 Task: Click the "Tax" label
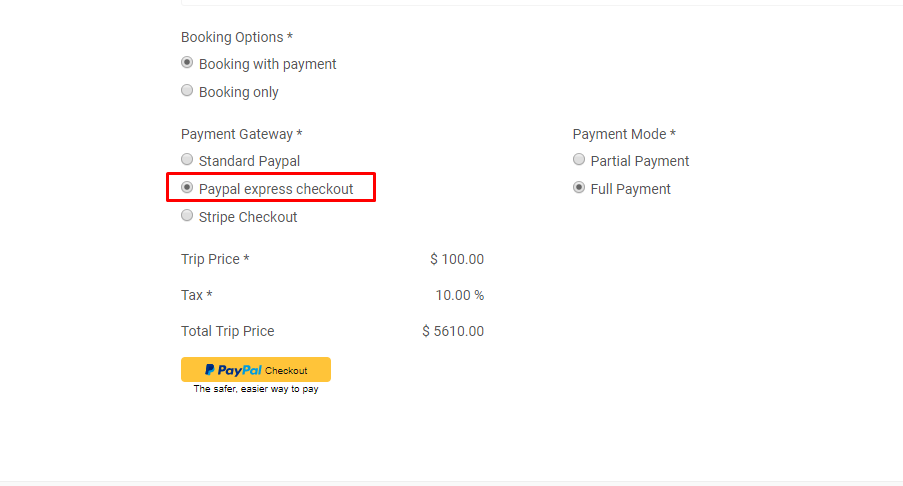(196, 295)
